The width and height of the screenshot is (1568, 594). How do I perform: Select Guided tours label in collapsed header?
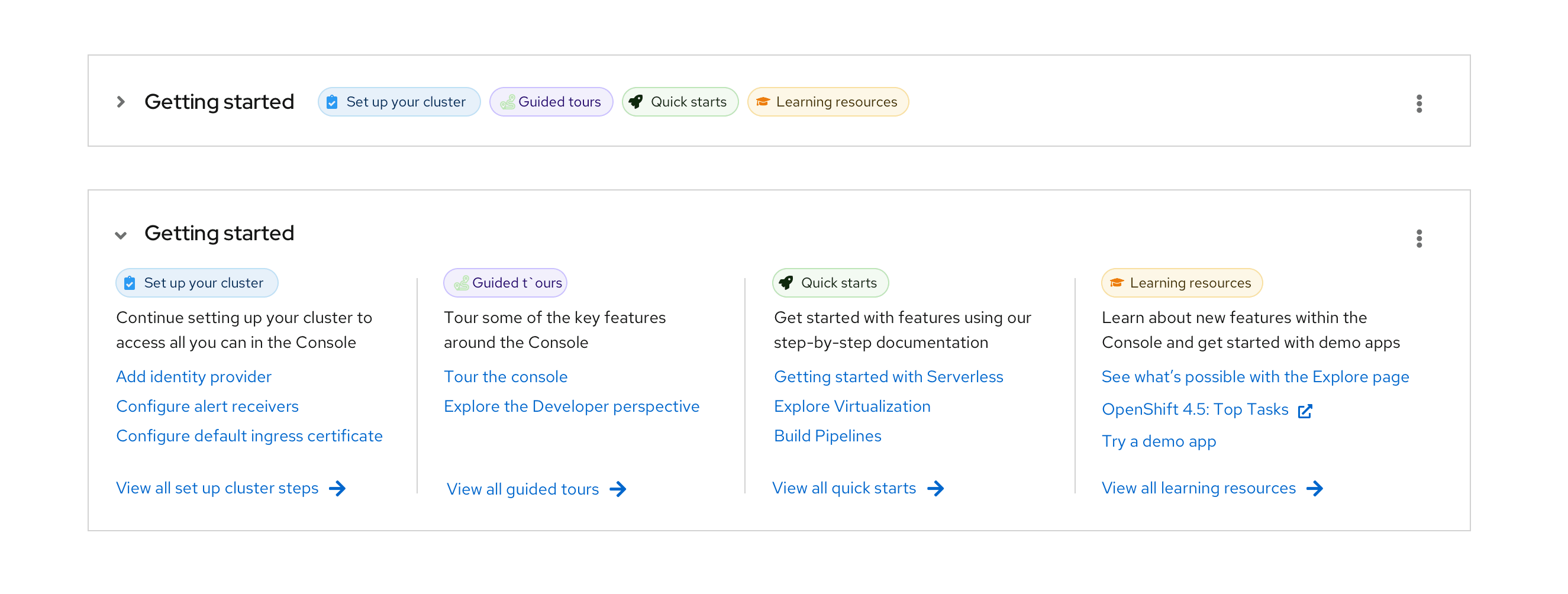(551, 102)
